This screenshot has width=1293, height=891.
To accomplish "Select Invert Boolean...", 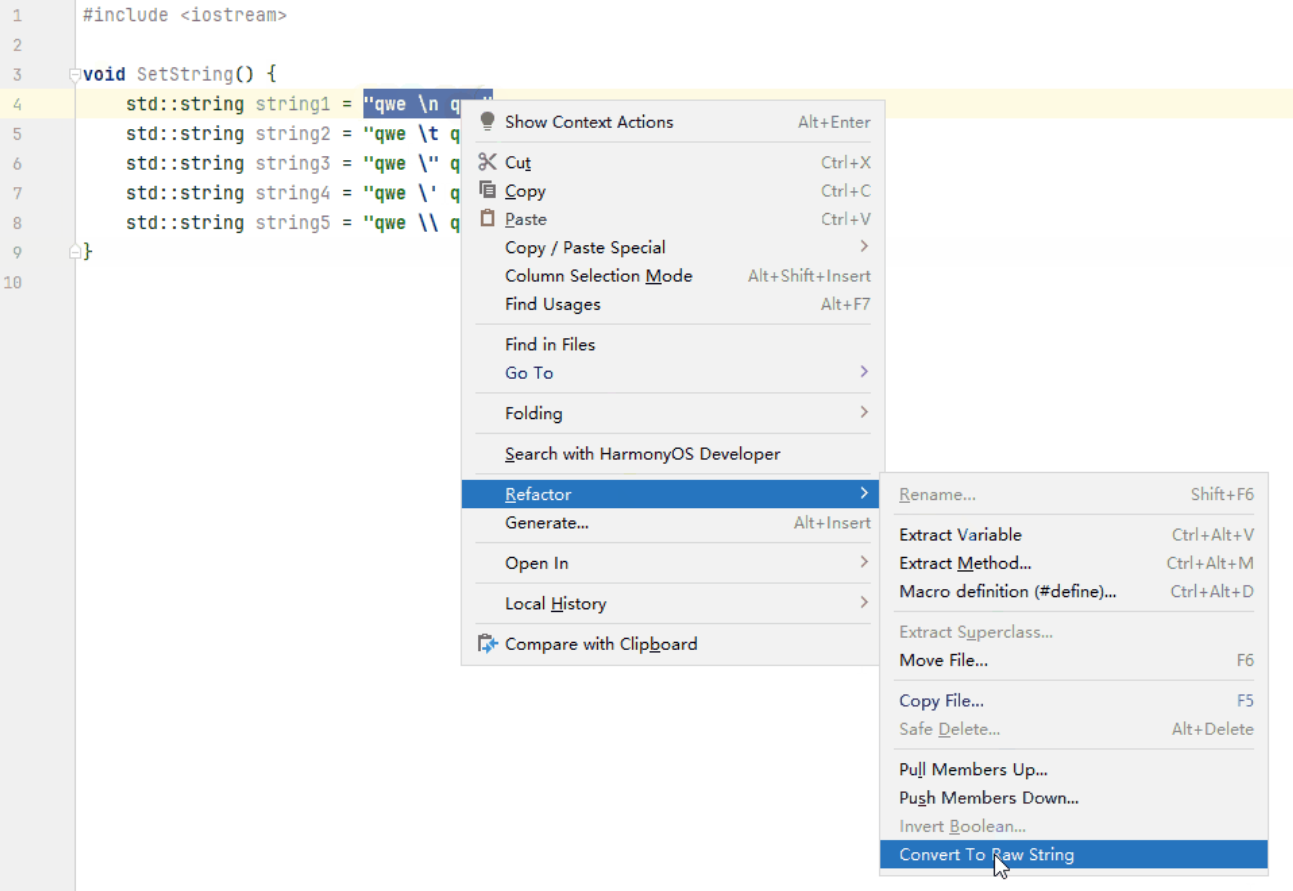I will (x=1074, y=826).
